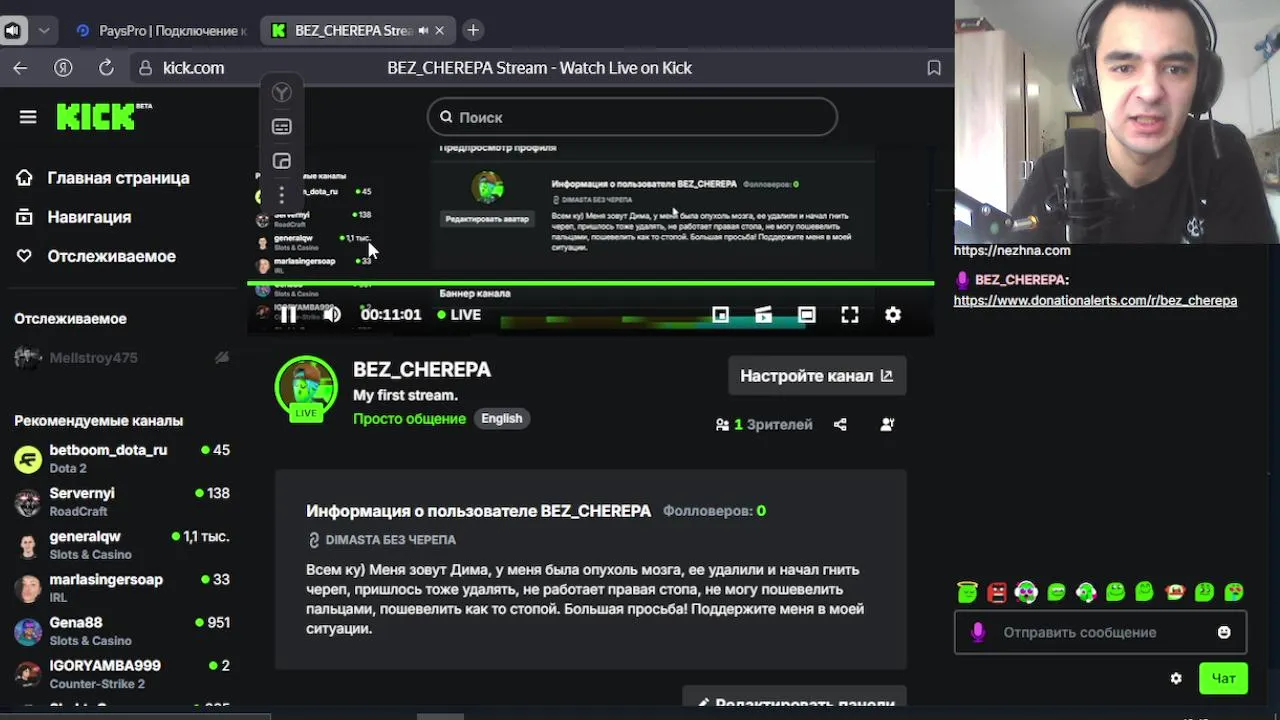The height and width of the screenshot is (720, 1280).
Task: Open a new browser tab
Action: [473, 30]
